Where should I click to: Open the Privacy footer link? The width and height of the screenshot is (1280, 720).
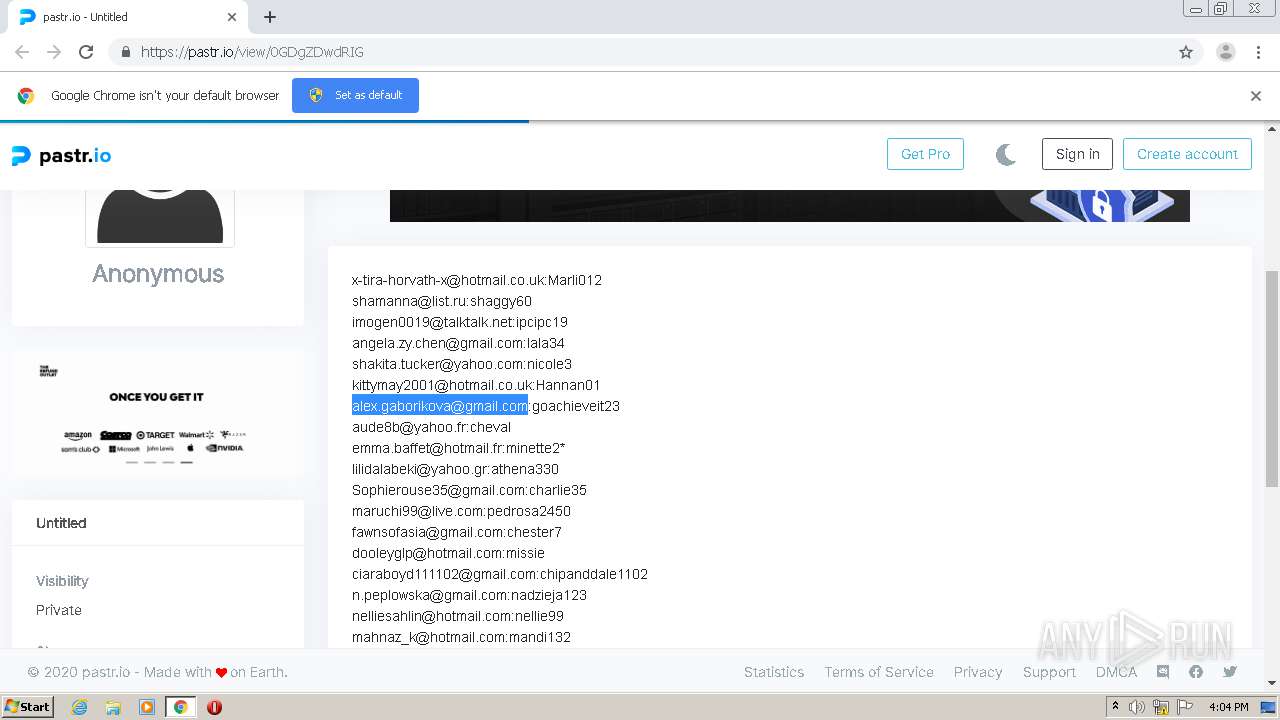[x=978, y=672]
